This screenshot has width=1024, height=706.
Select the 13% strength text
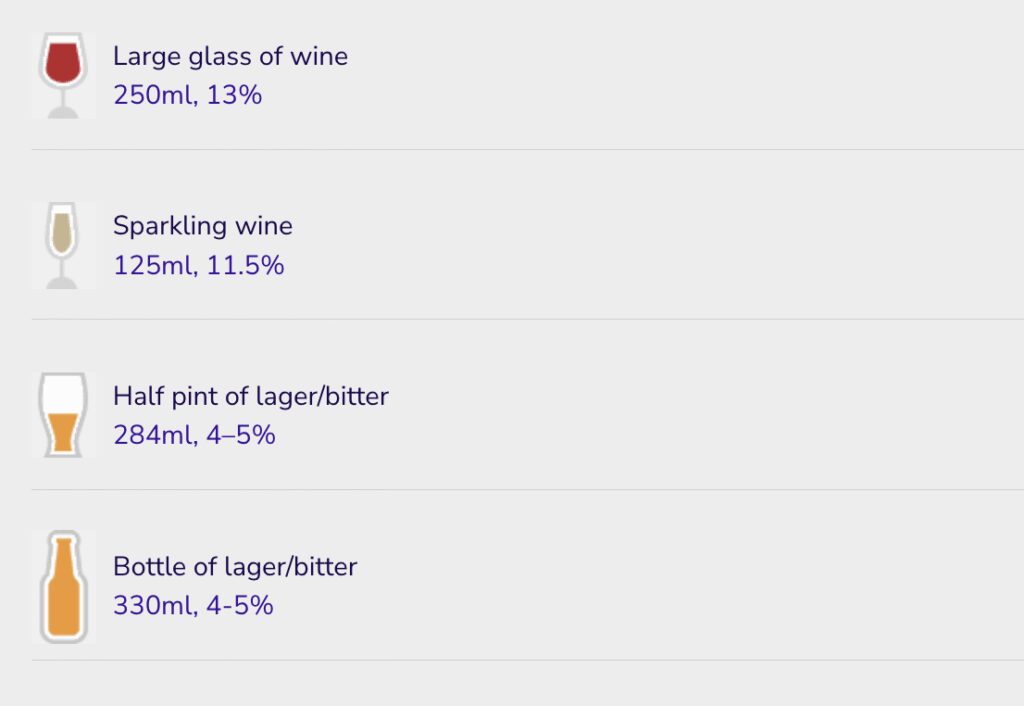tap(234, 95)
